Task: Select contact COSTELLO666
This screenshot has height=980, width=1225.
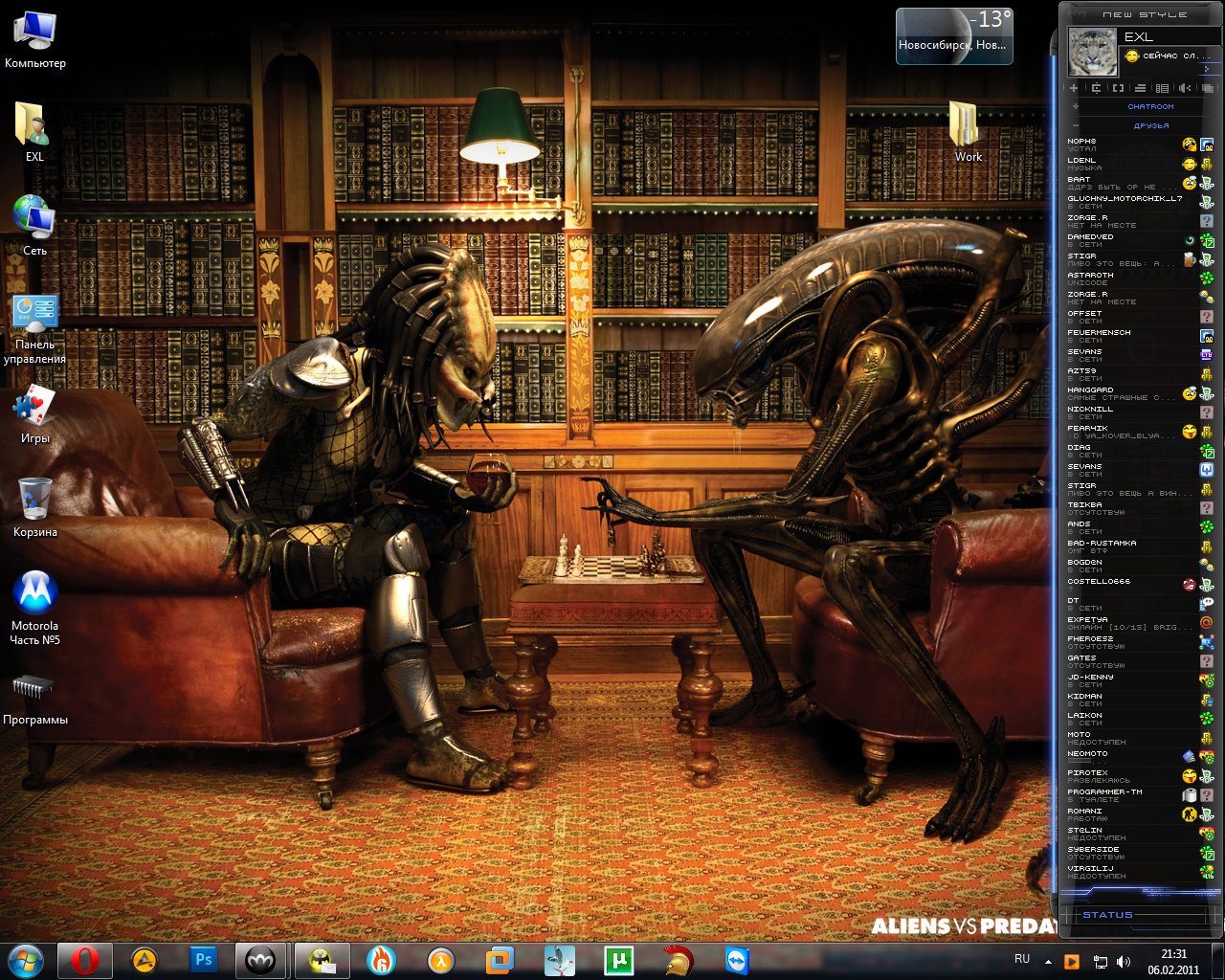Action: 1141,585
